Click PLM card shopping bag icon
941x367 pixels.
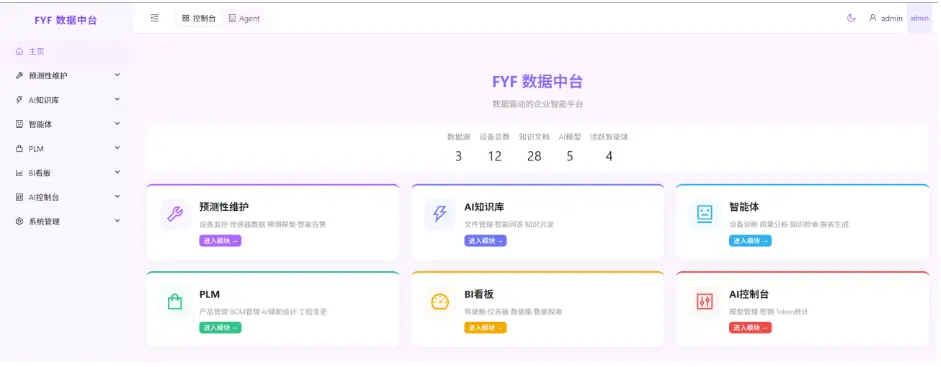coord(175,302)
